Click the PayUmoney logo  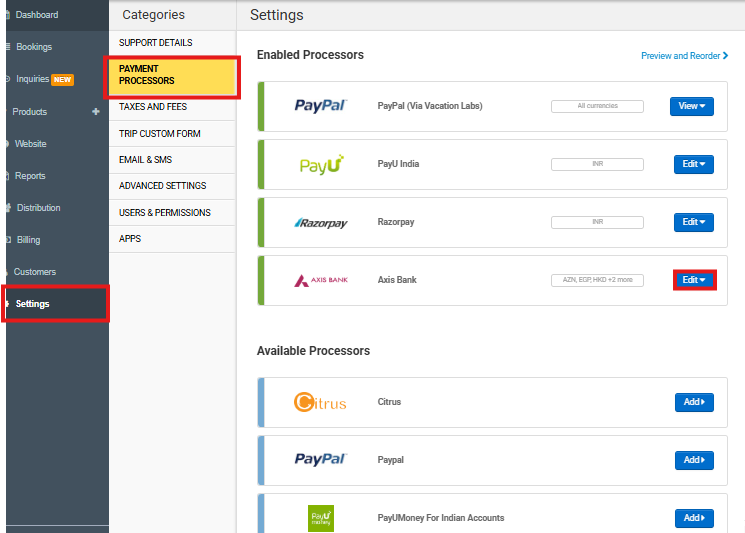click(x=321, y=518)
